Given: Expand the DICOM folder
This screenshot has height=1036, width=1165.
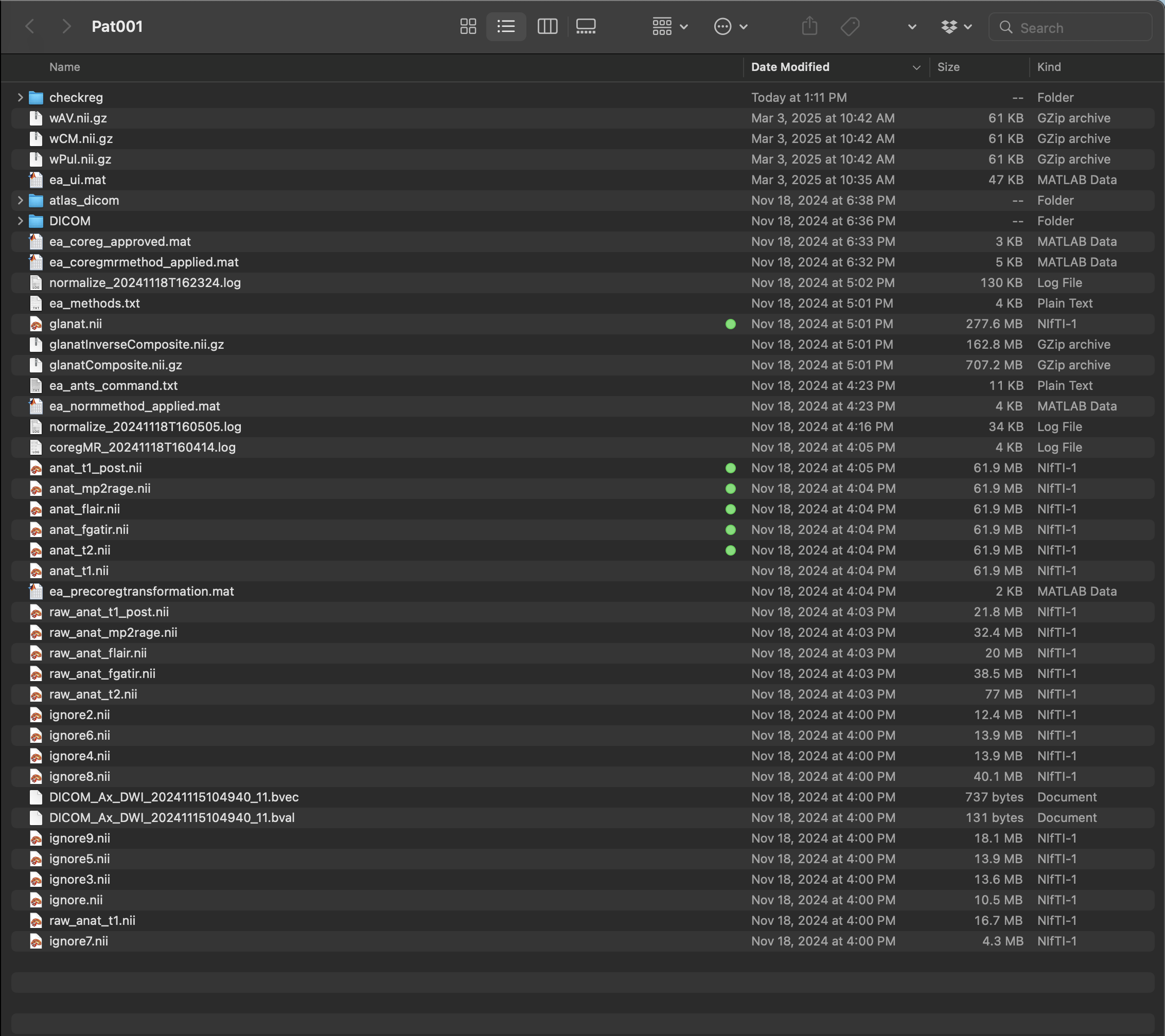Looking at the screenshot, I should 20,221.
